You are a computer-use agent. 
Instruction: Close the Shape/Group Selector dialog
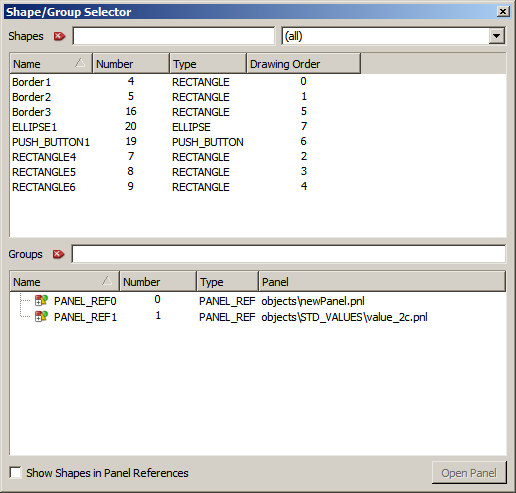pyautogui.click(x=503, y=12)
